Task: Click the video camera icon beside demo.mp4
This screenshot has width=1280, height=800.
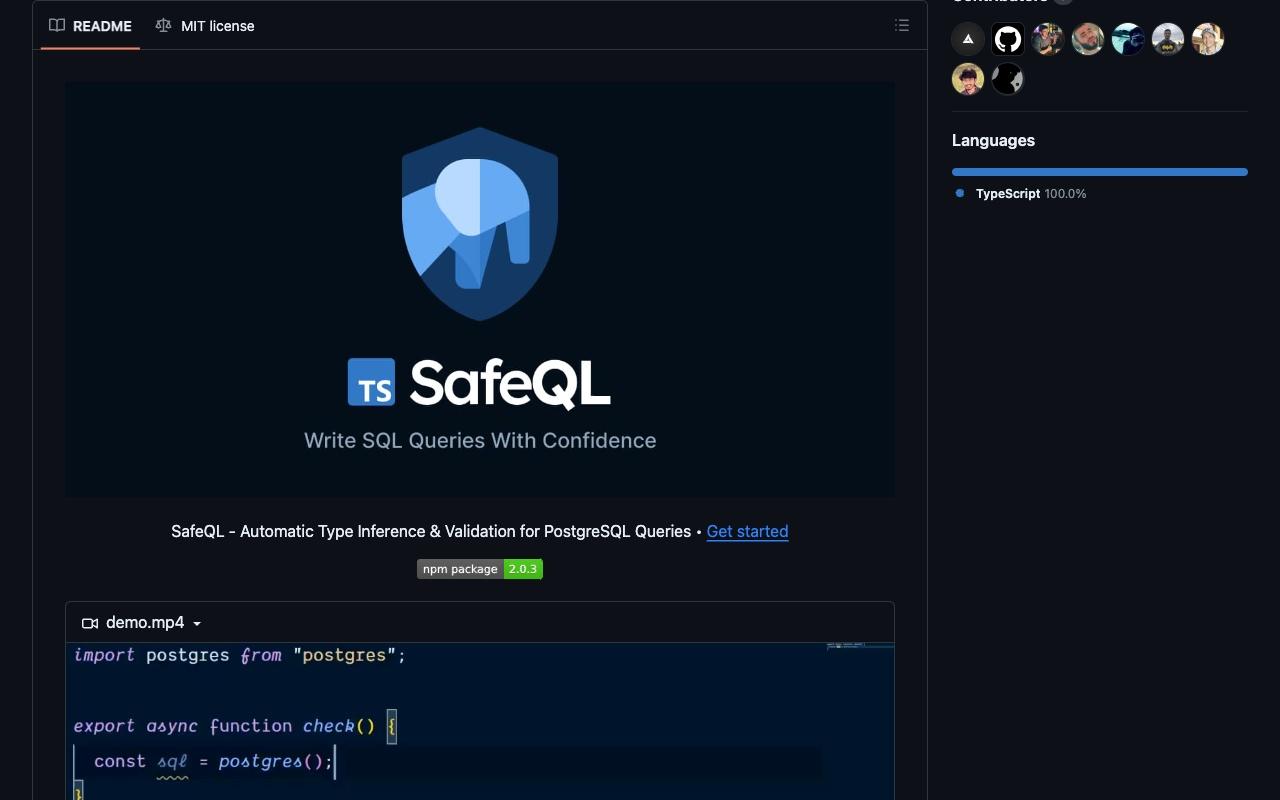Action: coord(90,623)
